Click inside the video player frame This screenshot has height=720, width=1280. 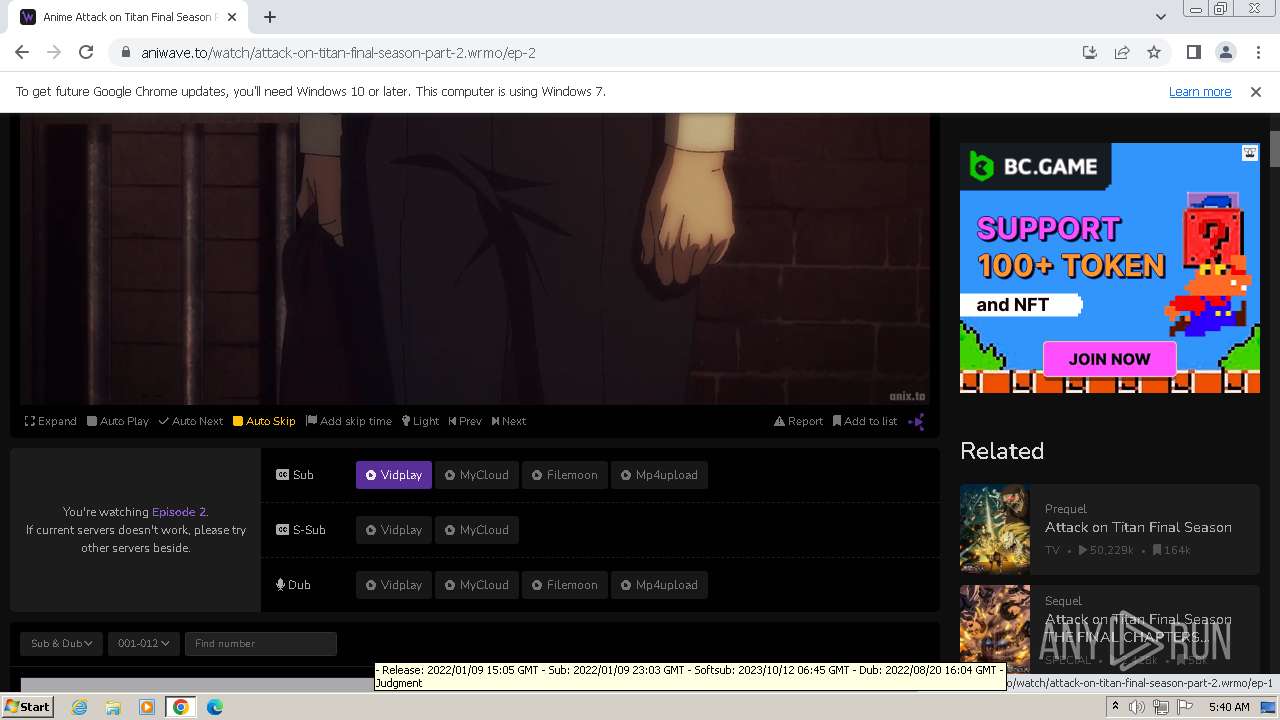(x=475, y=259)
